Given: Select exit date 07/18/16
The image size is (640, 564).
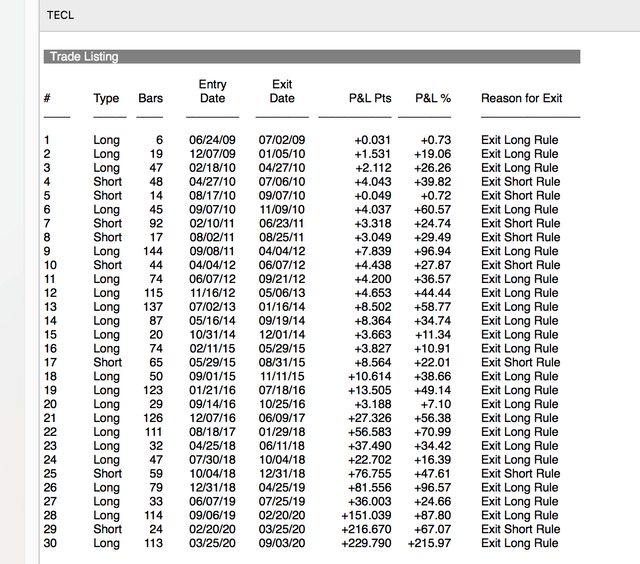Looking at the screenshot, I should [x=282, y=390].
